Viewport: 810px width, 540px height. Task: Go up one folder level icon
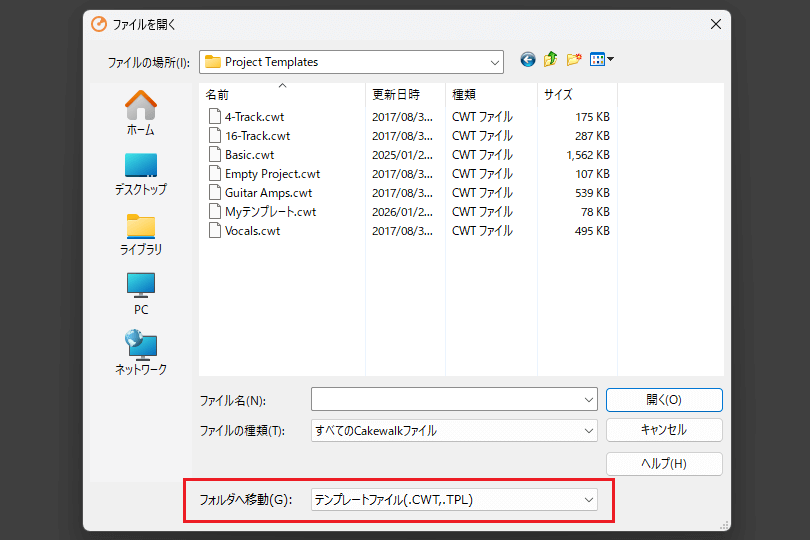551,60
